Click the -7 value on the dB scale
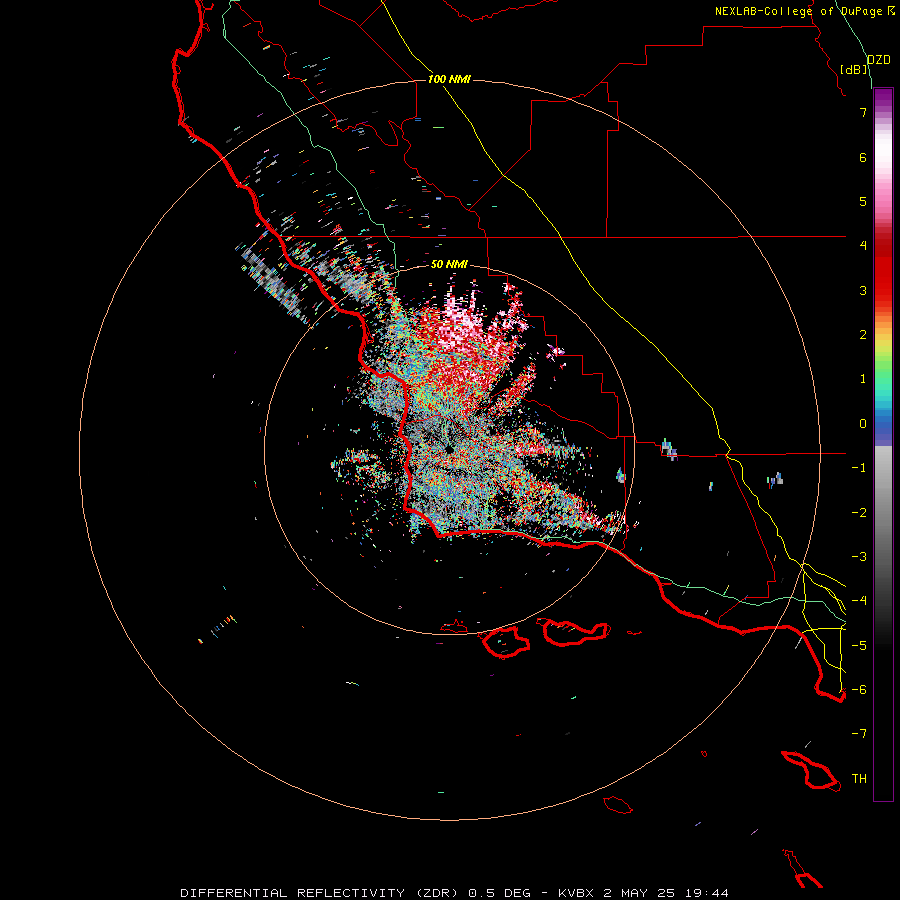 [x=859, y=734]
